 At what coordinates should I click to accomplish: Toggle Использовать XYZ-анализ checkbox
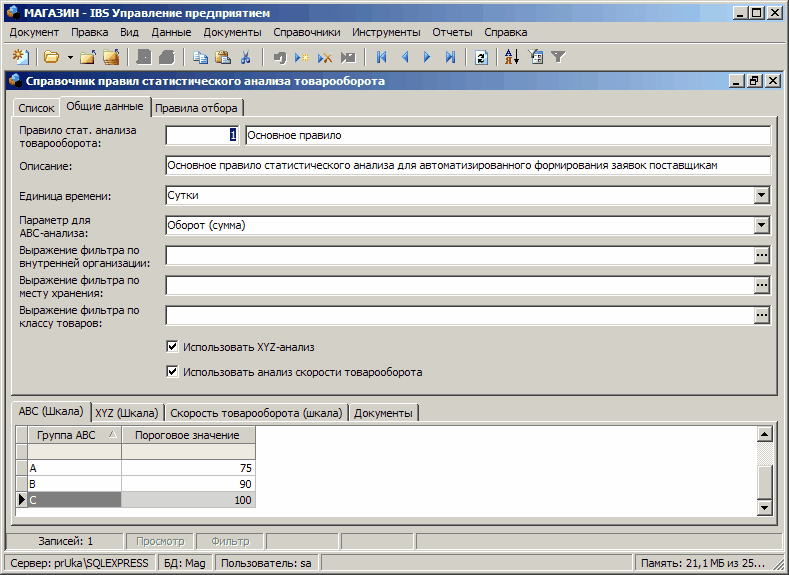(172, 347)
